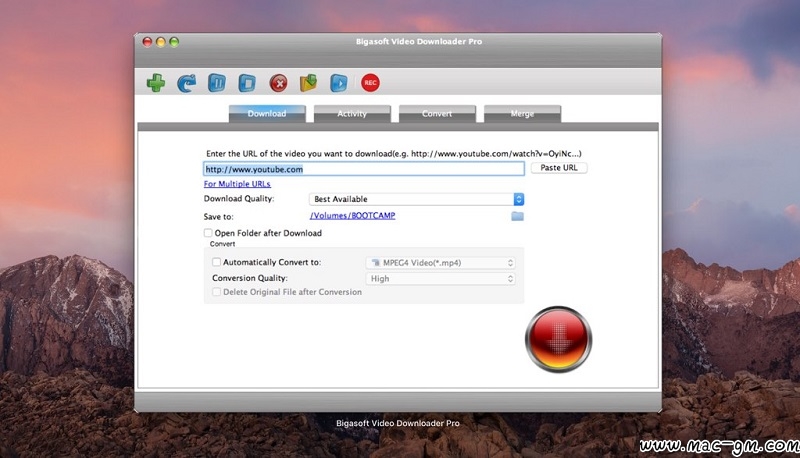Click the blue Play toolbar icon
The width and height of the screenshot is (800, 458).
(x=339, y=83)
